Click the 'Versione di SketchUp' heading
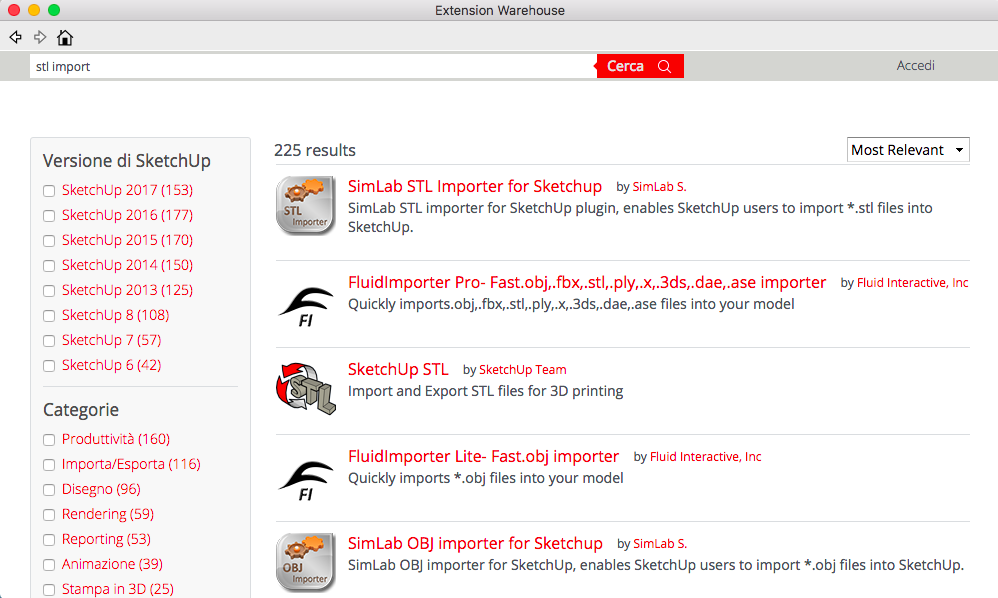 (127, 161)
